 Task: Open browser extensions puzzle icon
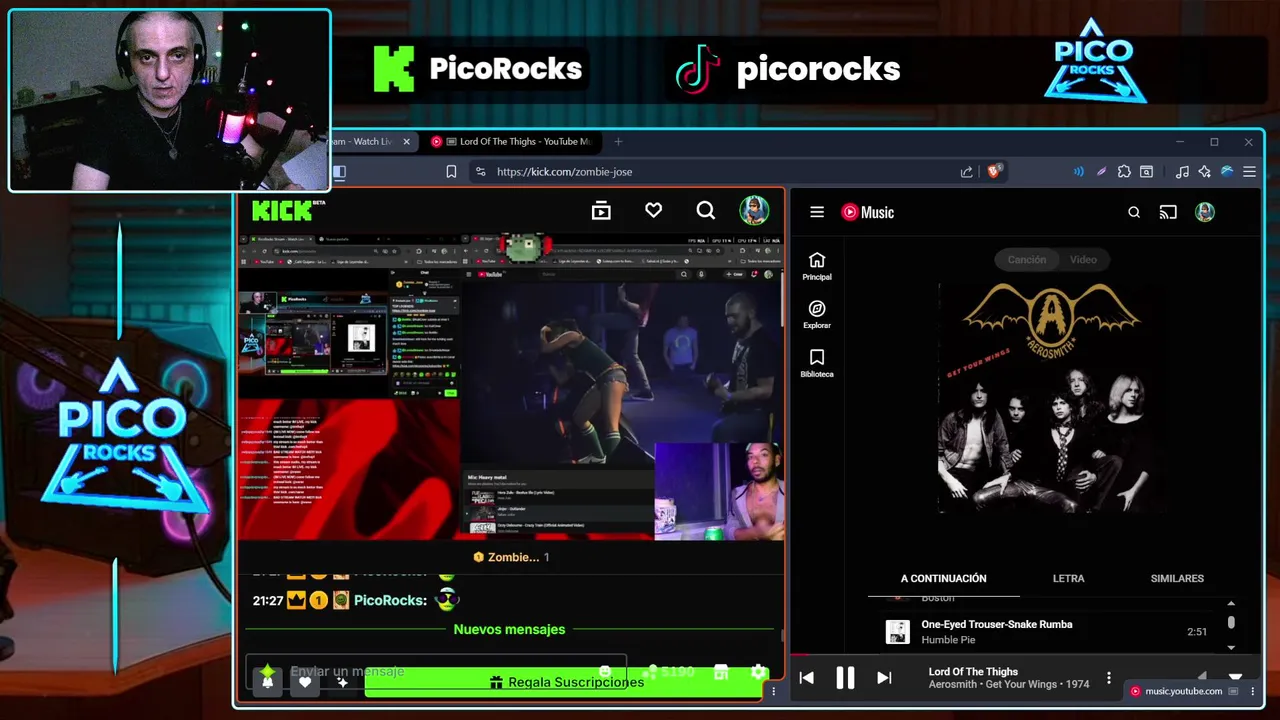coord(1124,172)
